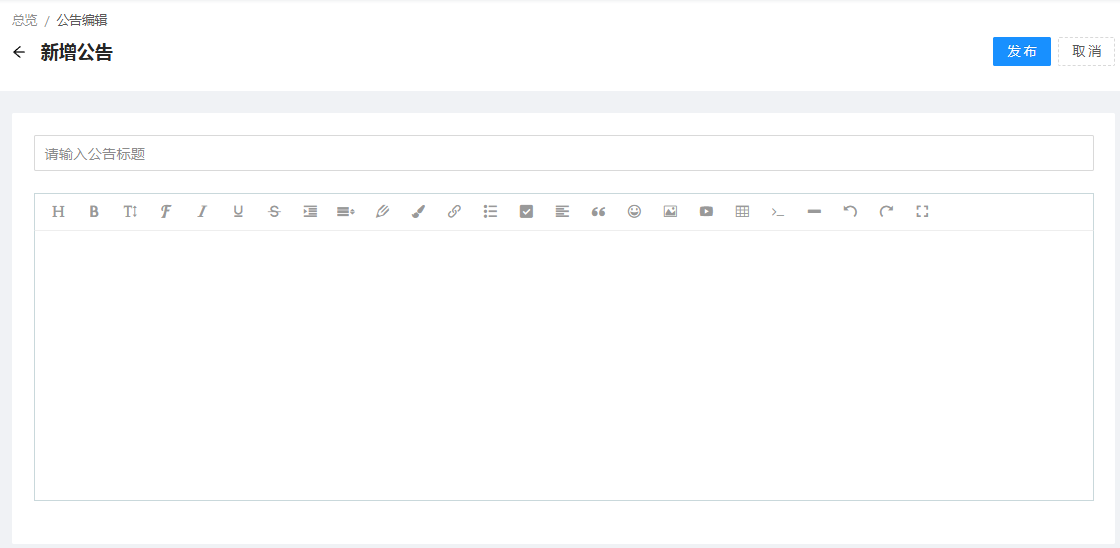Click the Heading (H) toolbar icon

pos(58,212)
